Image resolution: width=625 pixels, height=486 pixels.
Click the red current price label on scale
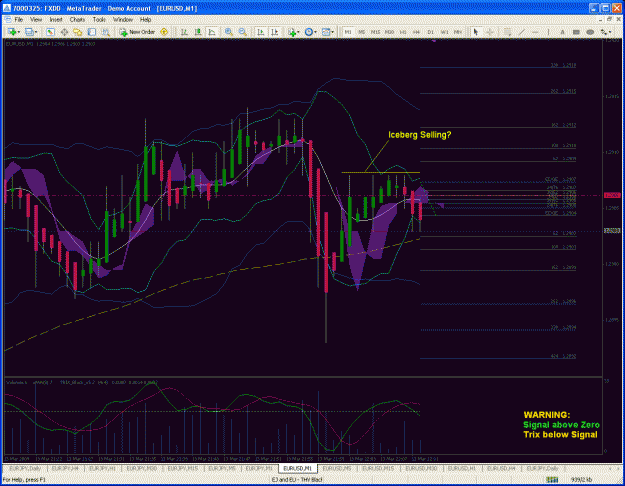click(x=612, y=195)
